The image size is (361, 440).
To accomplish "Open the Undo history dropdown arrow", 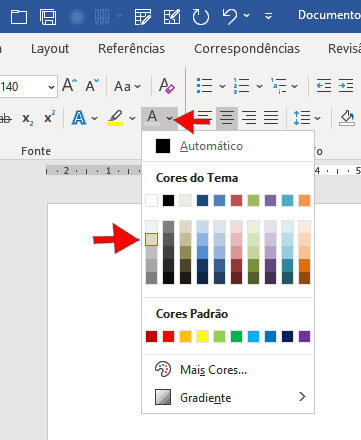I will (246, 15).
